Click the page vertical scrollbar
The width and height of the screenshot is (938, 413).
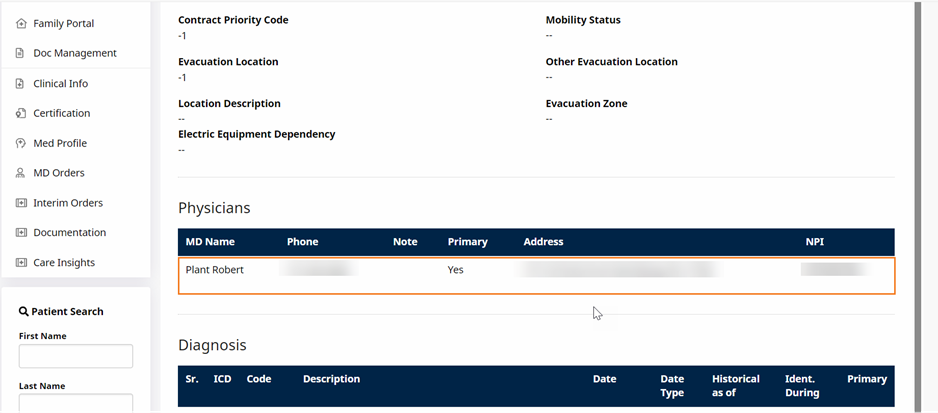918,206
